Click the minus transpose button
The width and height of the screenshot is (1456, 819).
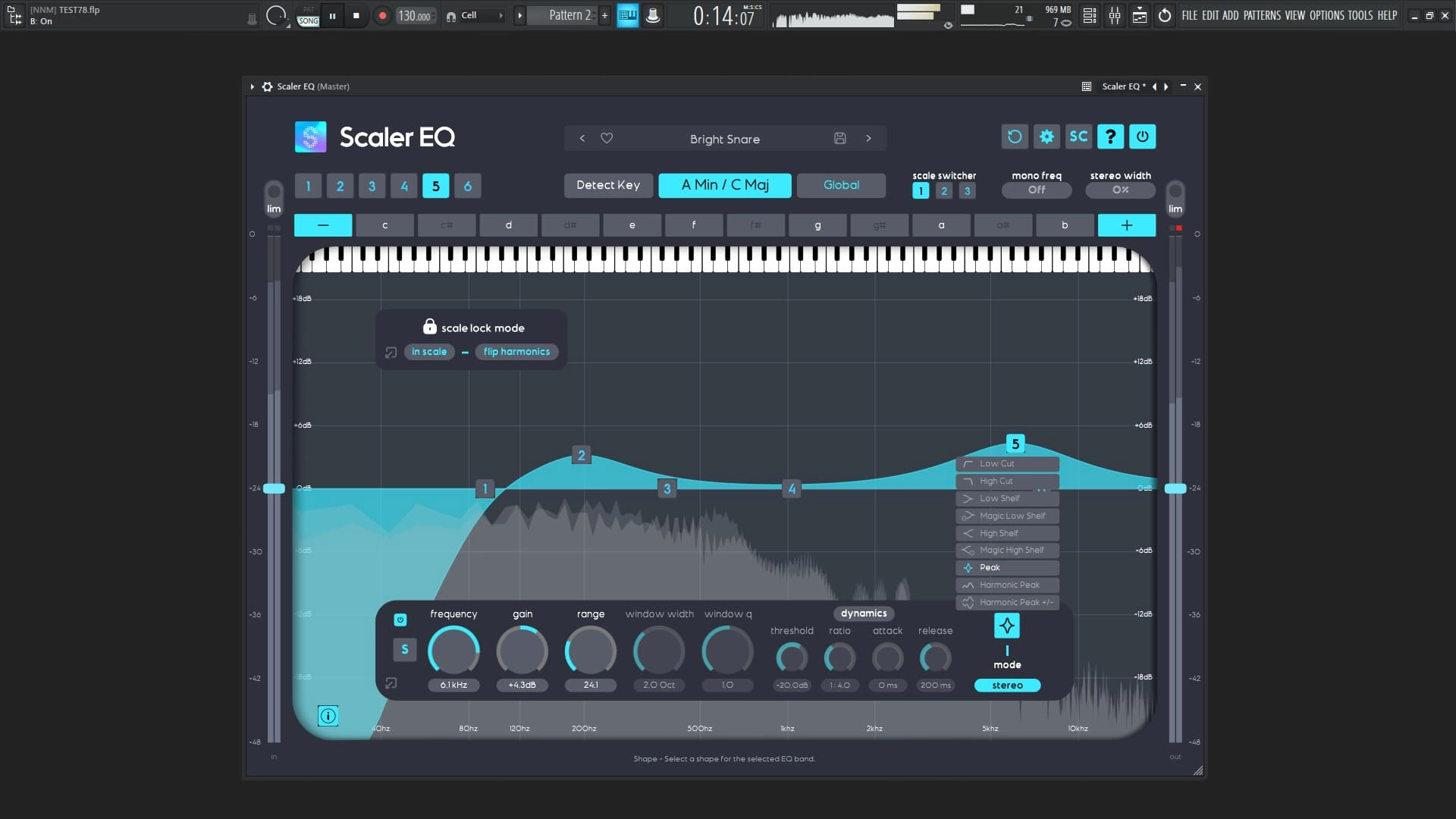point(323,225)
